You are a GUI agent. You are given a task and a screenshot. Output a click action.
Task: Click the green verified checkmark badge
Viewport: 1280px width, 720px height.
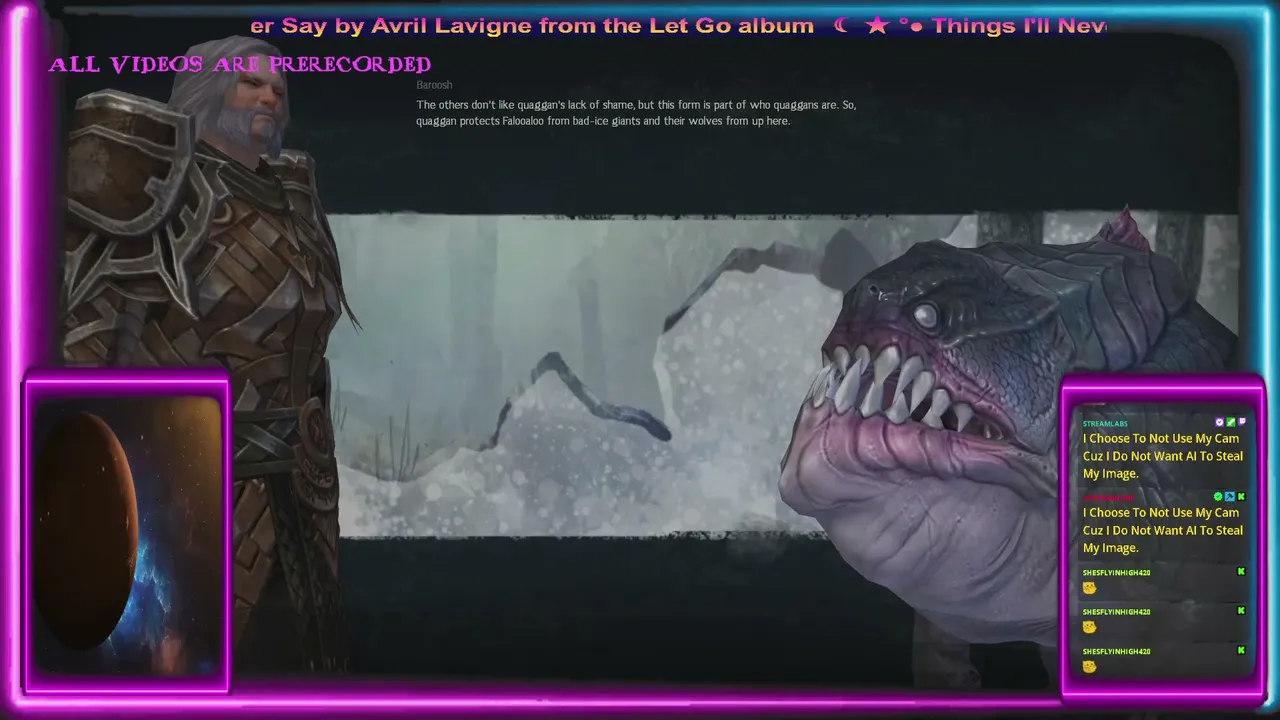tap(1219, 496)
